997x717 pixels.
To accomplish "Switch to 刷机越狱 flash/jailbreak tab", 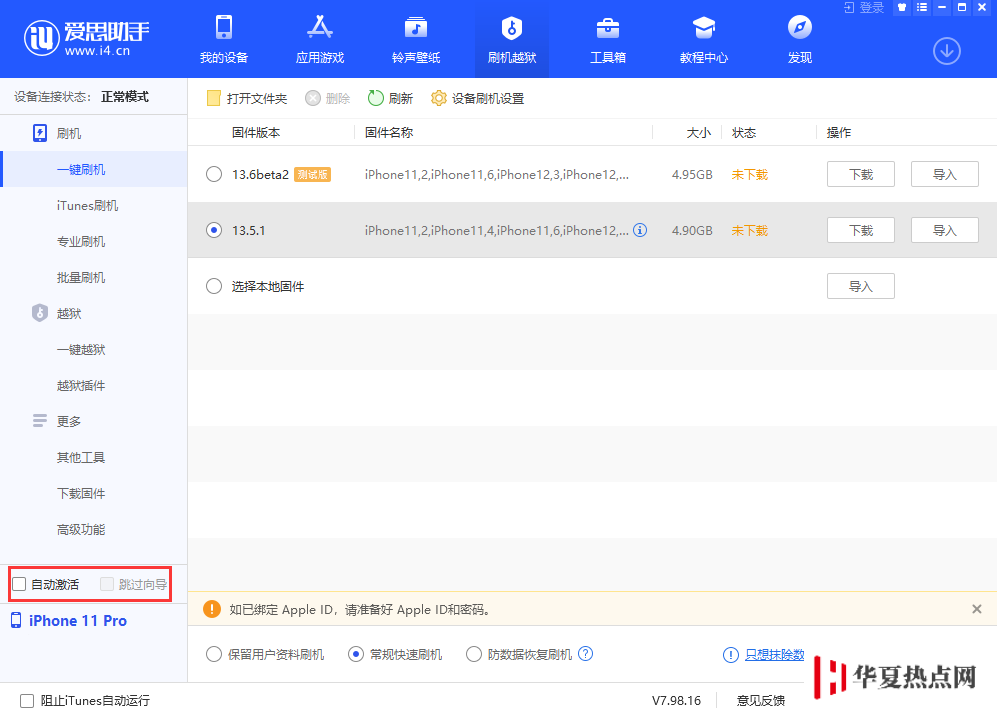I will click(512, 39).
